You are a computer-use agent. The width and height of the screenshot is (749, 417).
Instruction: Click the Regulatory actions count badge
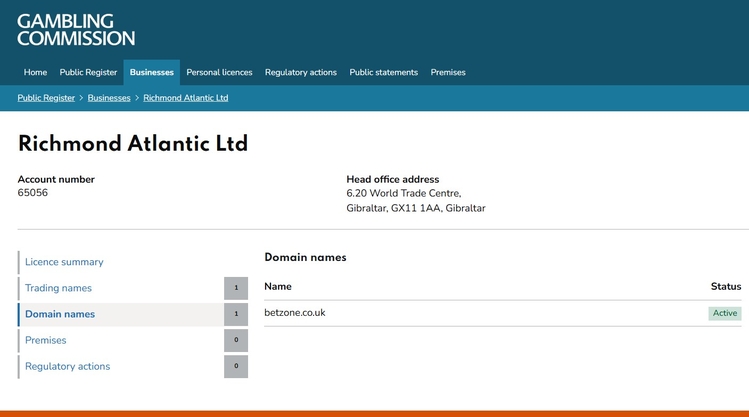click(x=236, y=366)
